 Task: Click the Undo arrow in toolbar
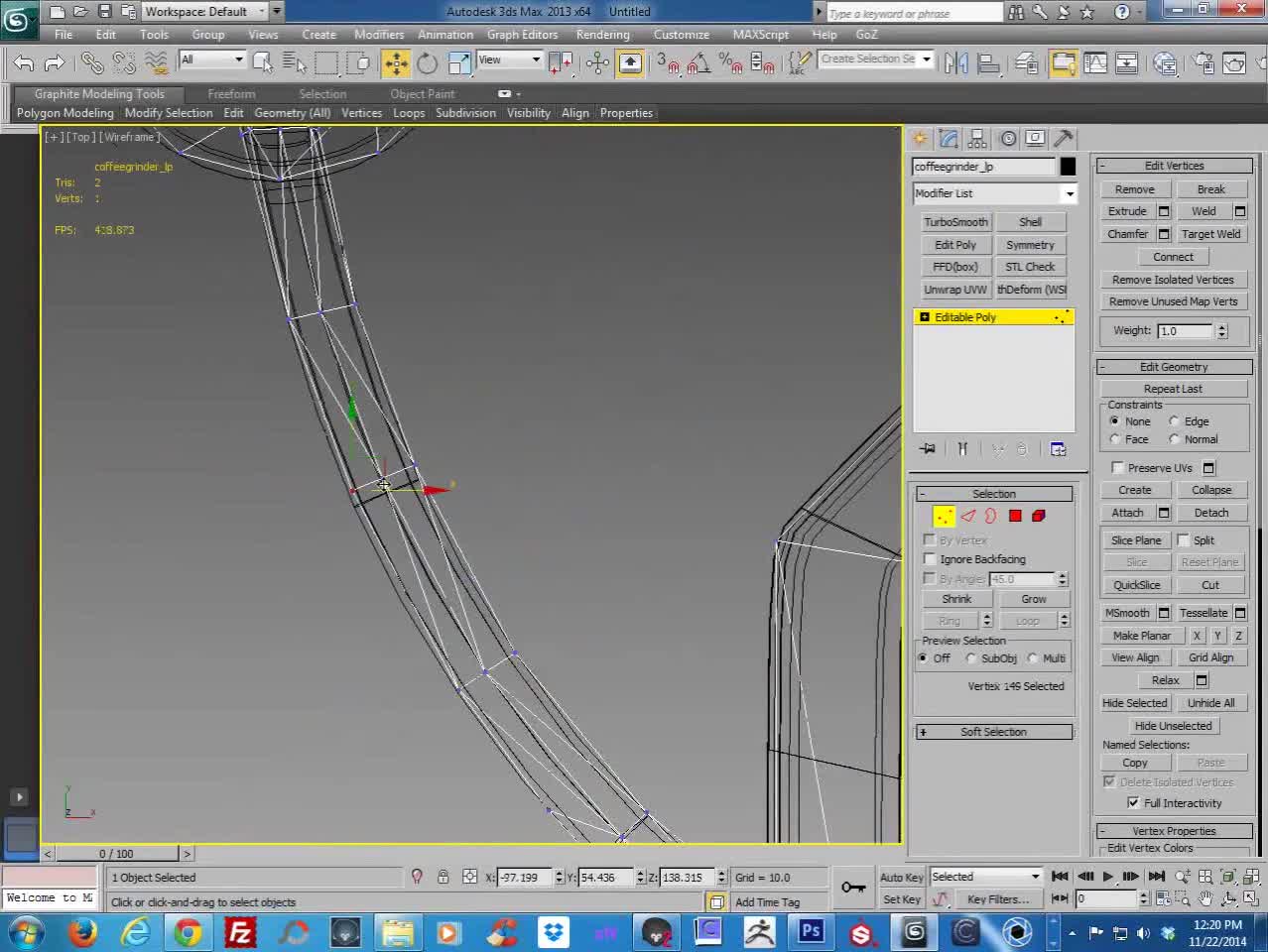(23, 63)
